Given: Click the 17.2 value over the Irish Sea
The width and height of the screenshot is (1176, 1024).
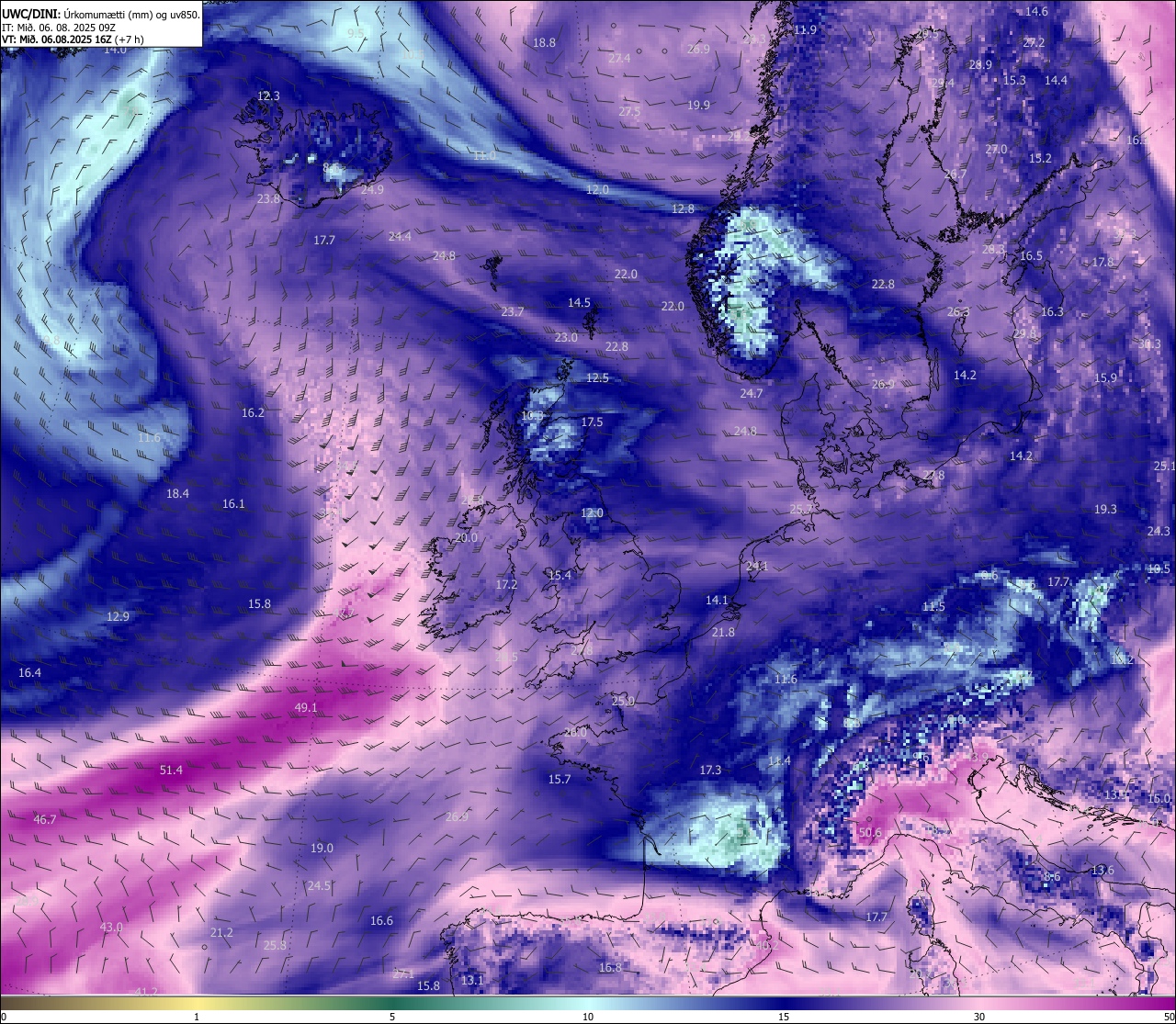Looking at the screenshot, I should [x=506, y=584].
